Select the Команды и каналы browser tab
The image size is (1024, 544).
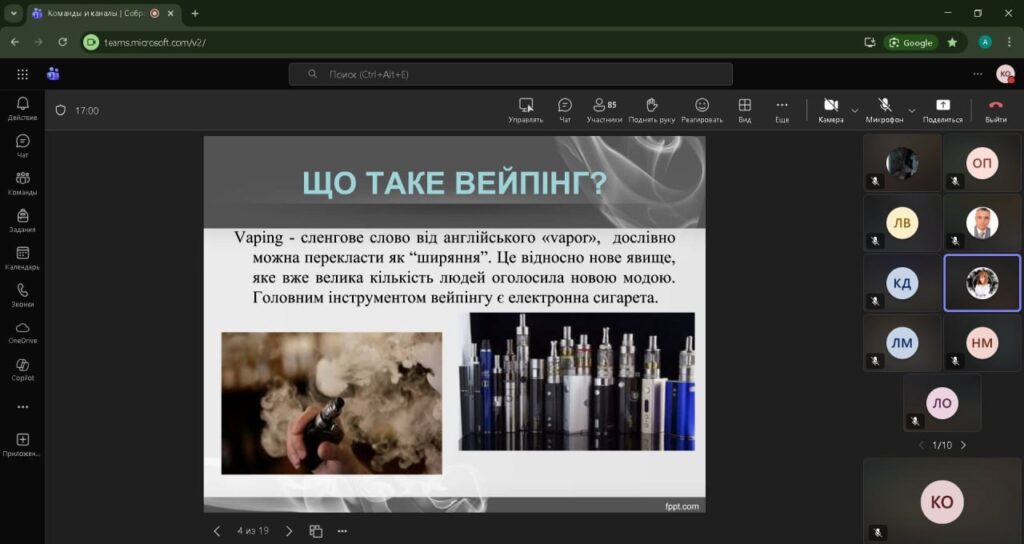tap(88, 13)
